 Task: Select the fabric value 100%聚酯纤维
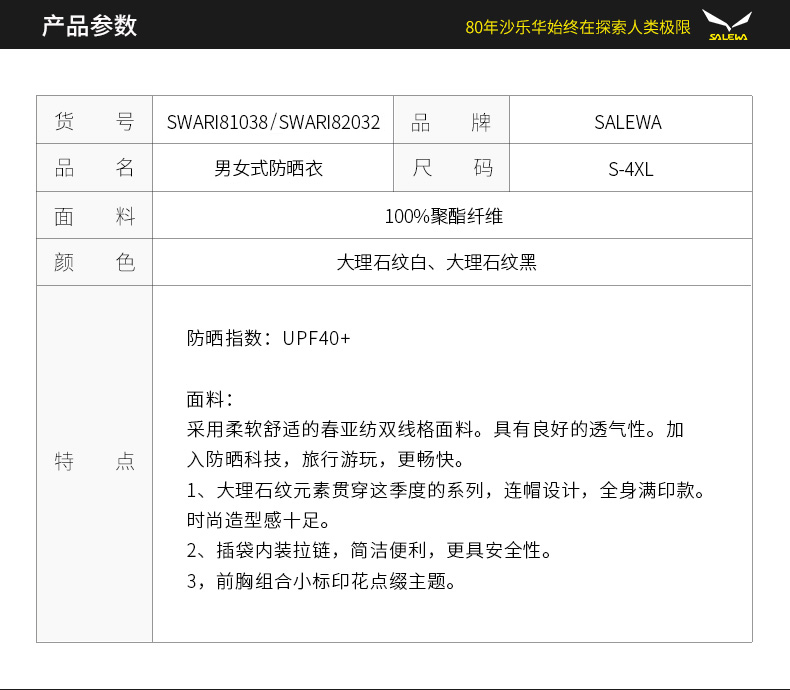click(444, 217)
